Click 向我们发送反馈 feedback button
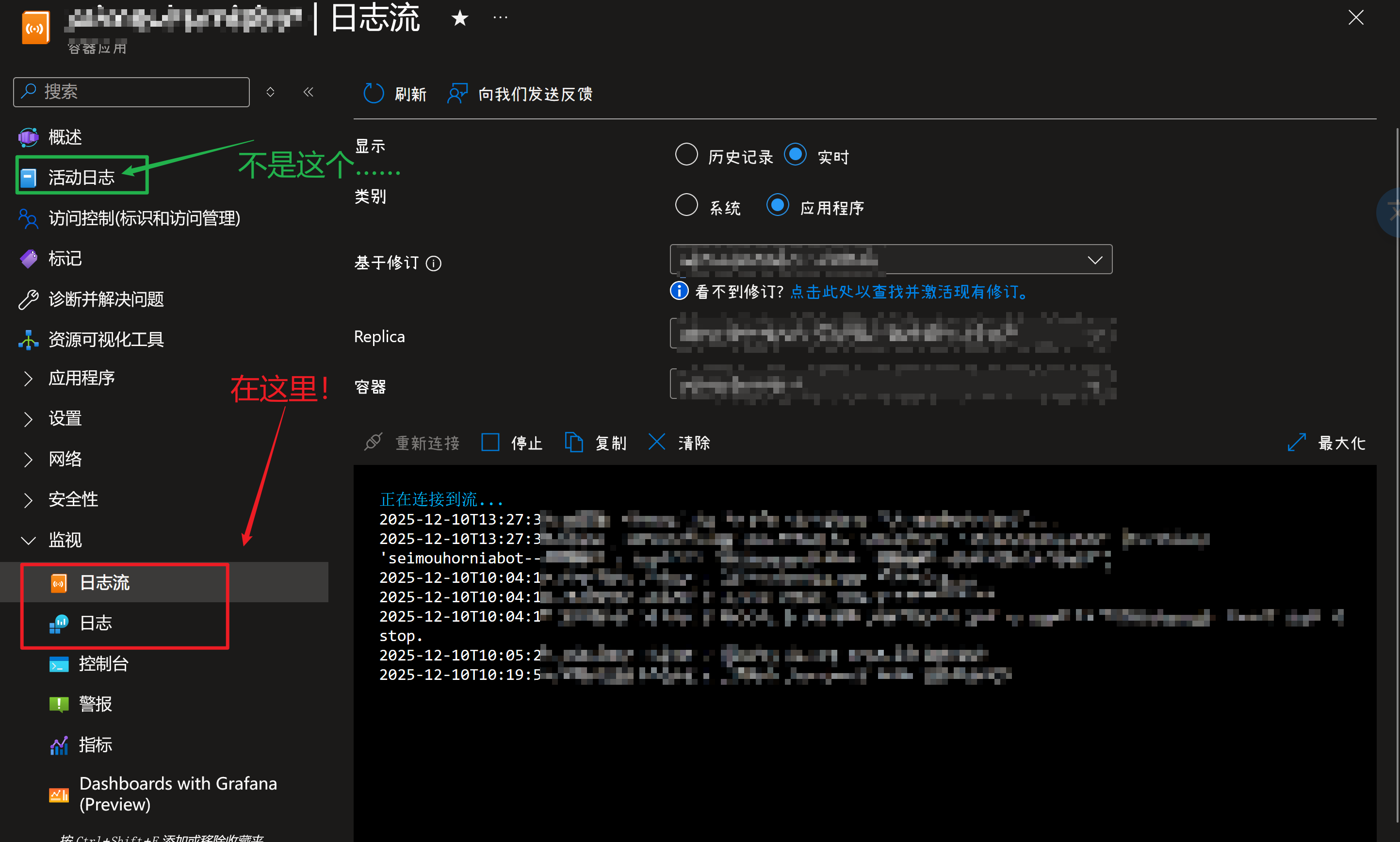 point(534,94)
